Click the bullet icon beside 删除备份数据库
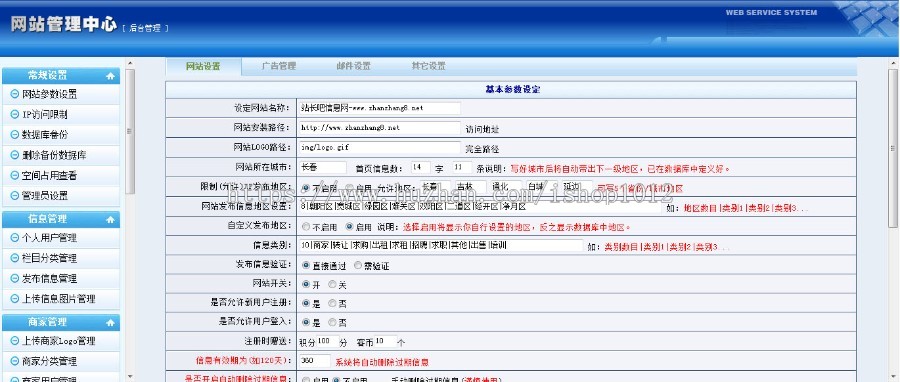The height and width of the screenshot is (382, 900). click(14, 155)
